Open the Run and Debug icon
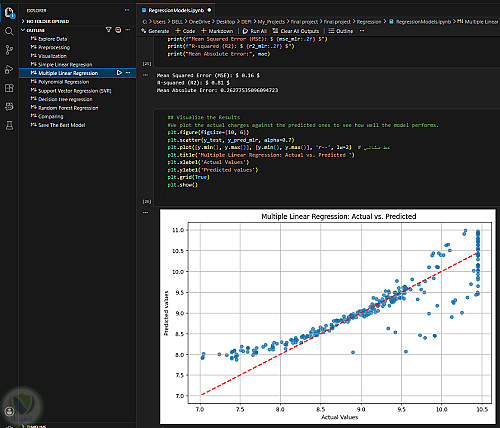500x428 pixels. coord(9,69)
